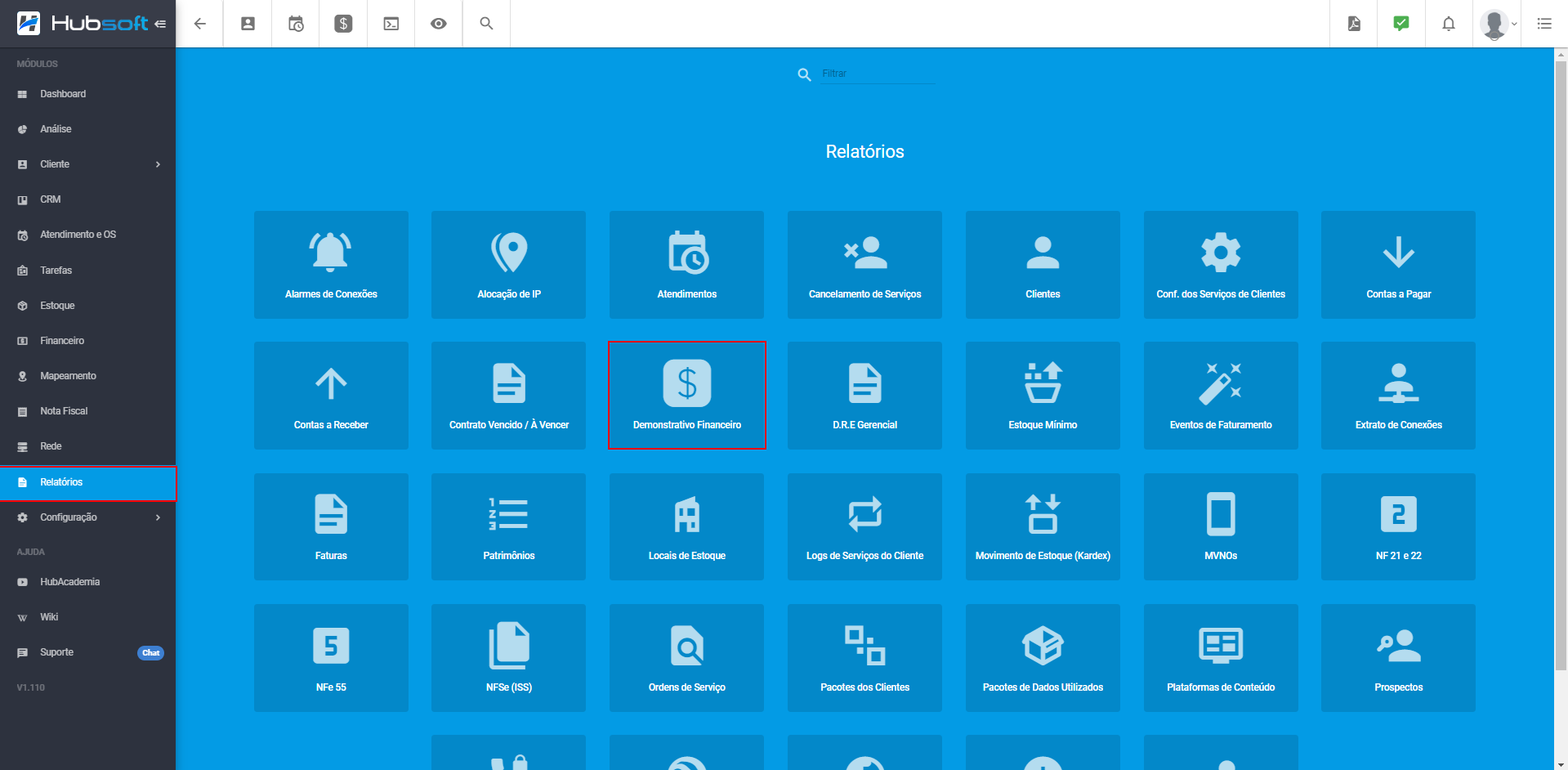Screen dimensions: 1568x770
Task: Open the user avatar dropdown
Action: click(1499, 24)
